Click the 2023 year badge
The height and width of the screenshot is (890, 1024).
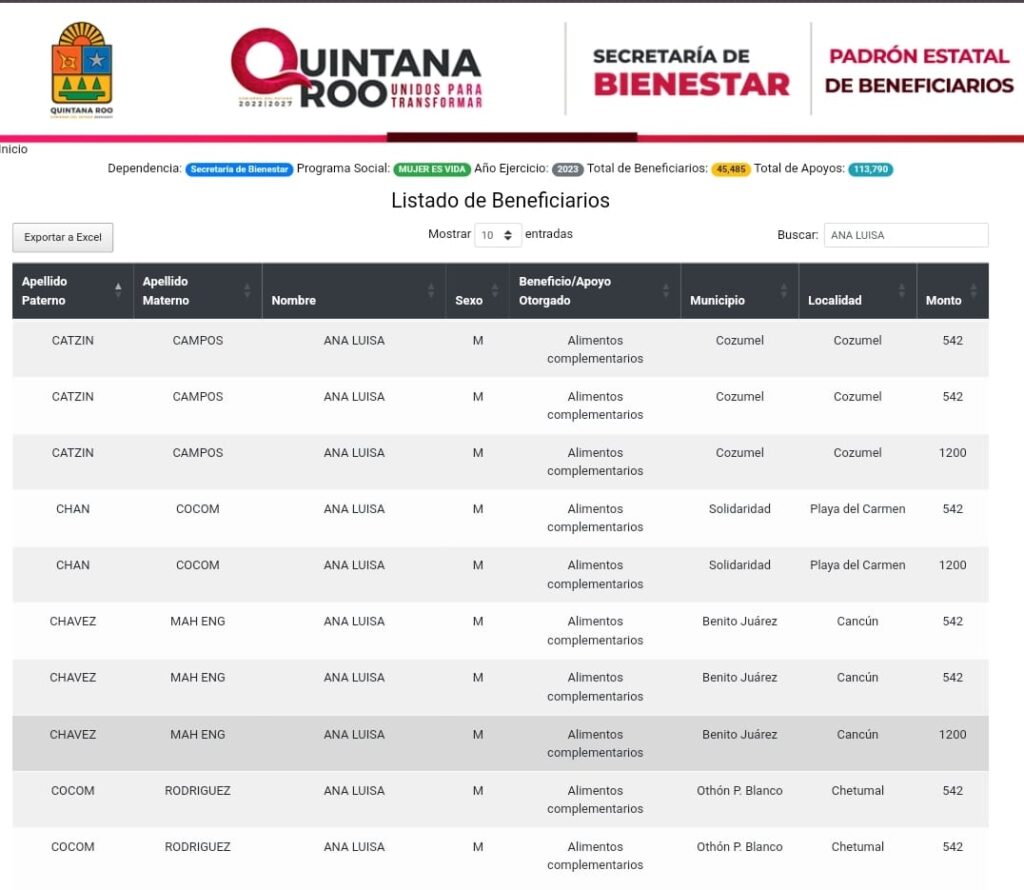[567, 170]
